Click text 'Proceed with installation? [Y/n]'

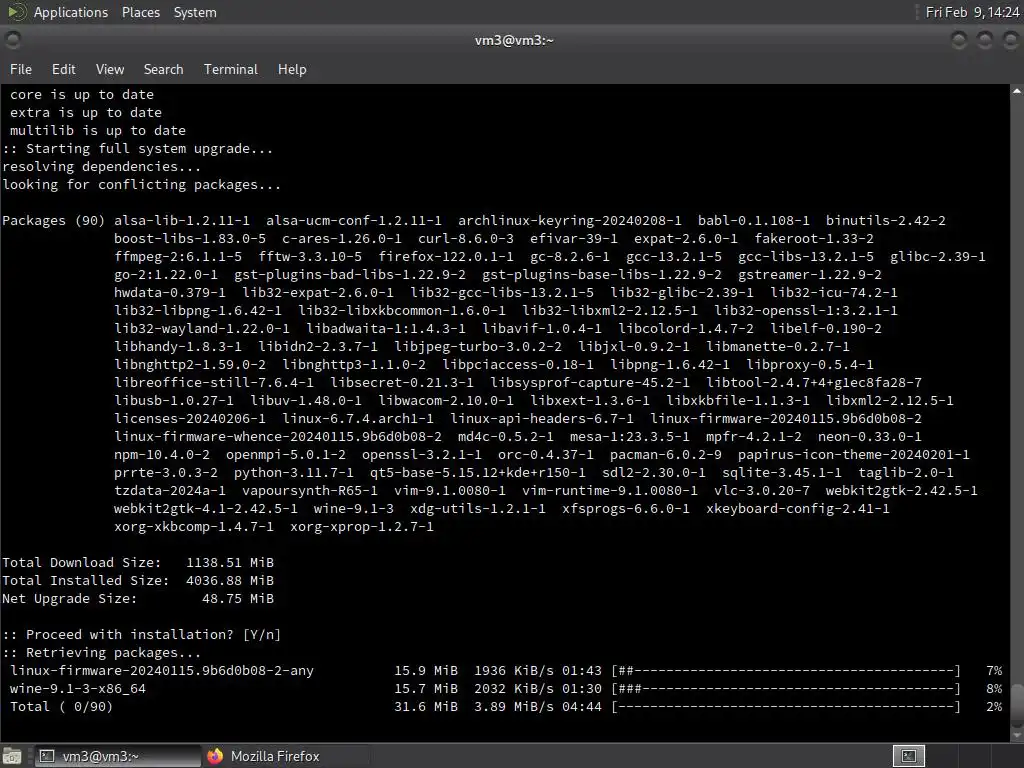153,635
